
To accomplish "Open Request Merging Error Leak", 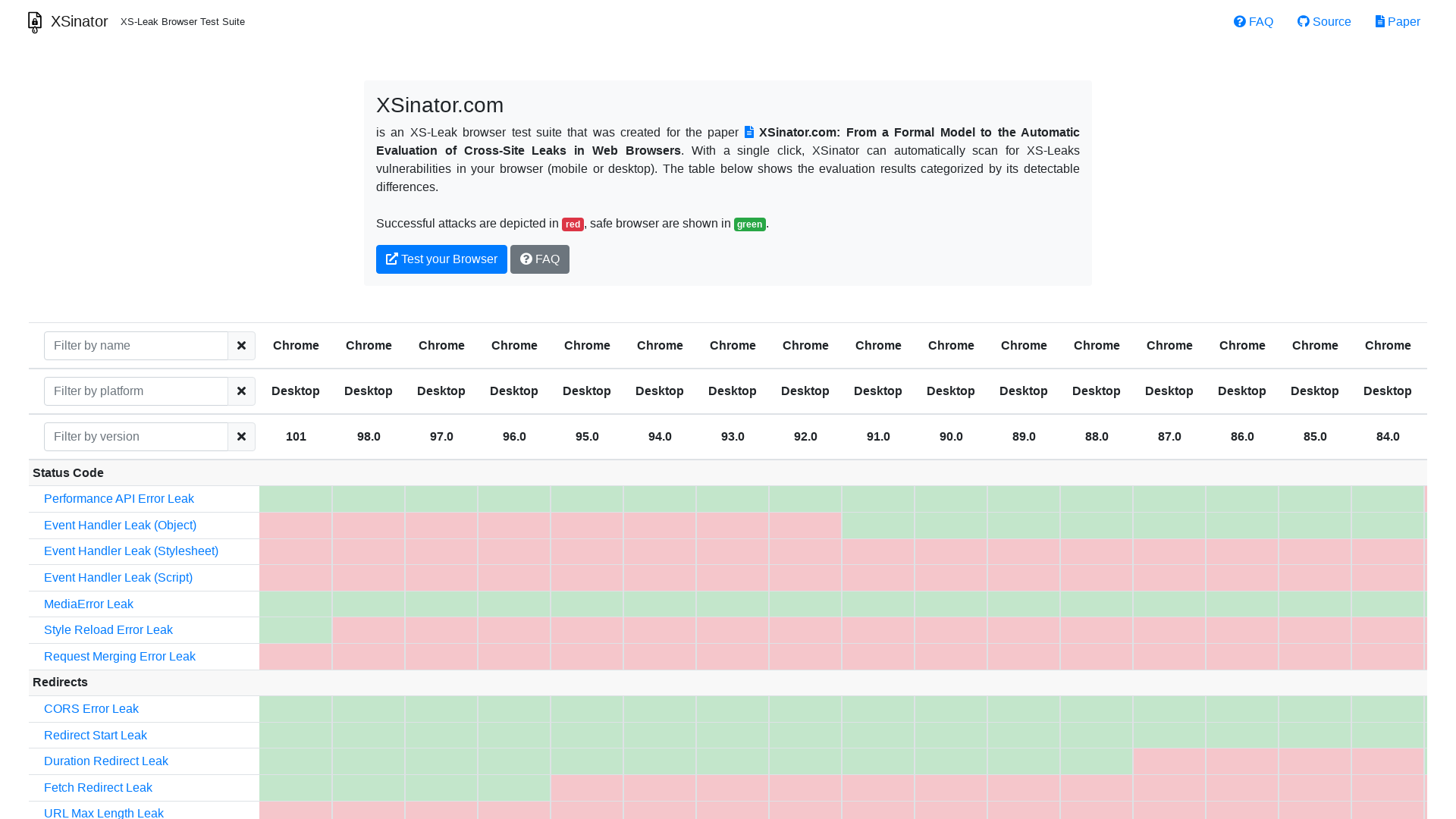I will [120, 657].
